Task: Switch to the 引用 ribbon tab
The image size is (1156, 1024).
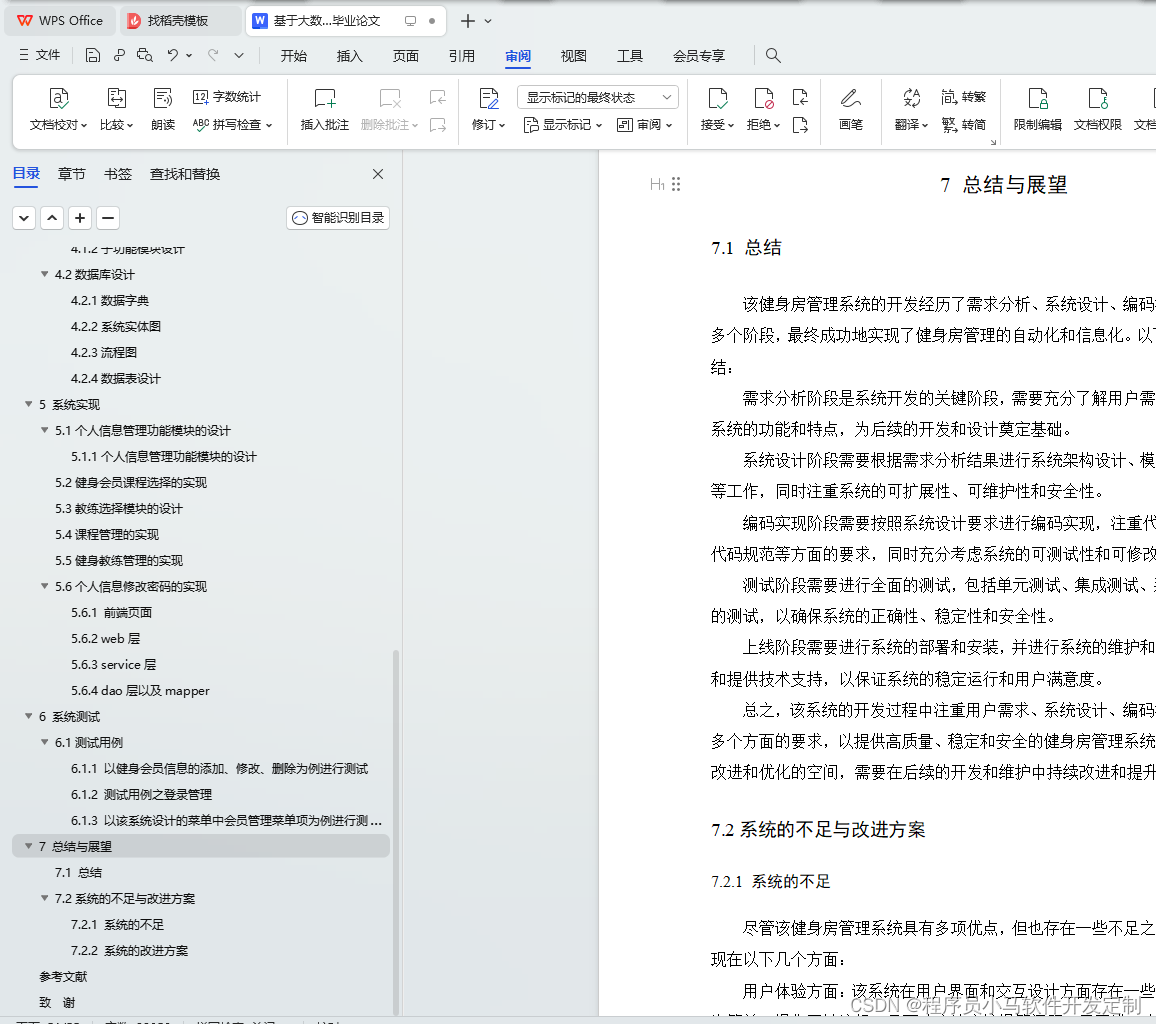Action: click(462, 56)
